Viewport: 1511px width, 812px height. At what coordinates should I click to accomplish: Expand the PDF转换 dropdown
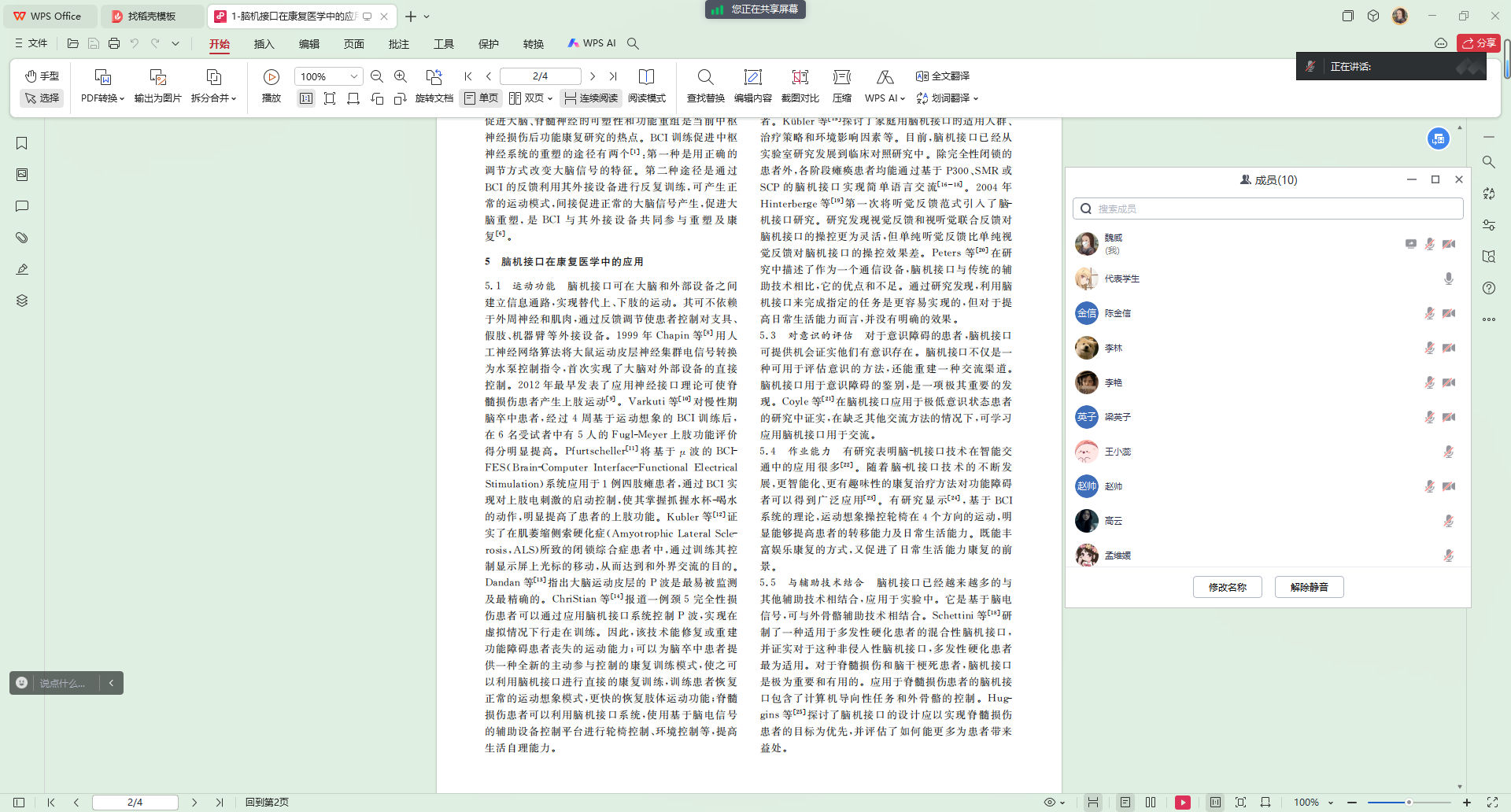tap(102, 98)
